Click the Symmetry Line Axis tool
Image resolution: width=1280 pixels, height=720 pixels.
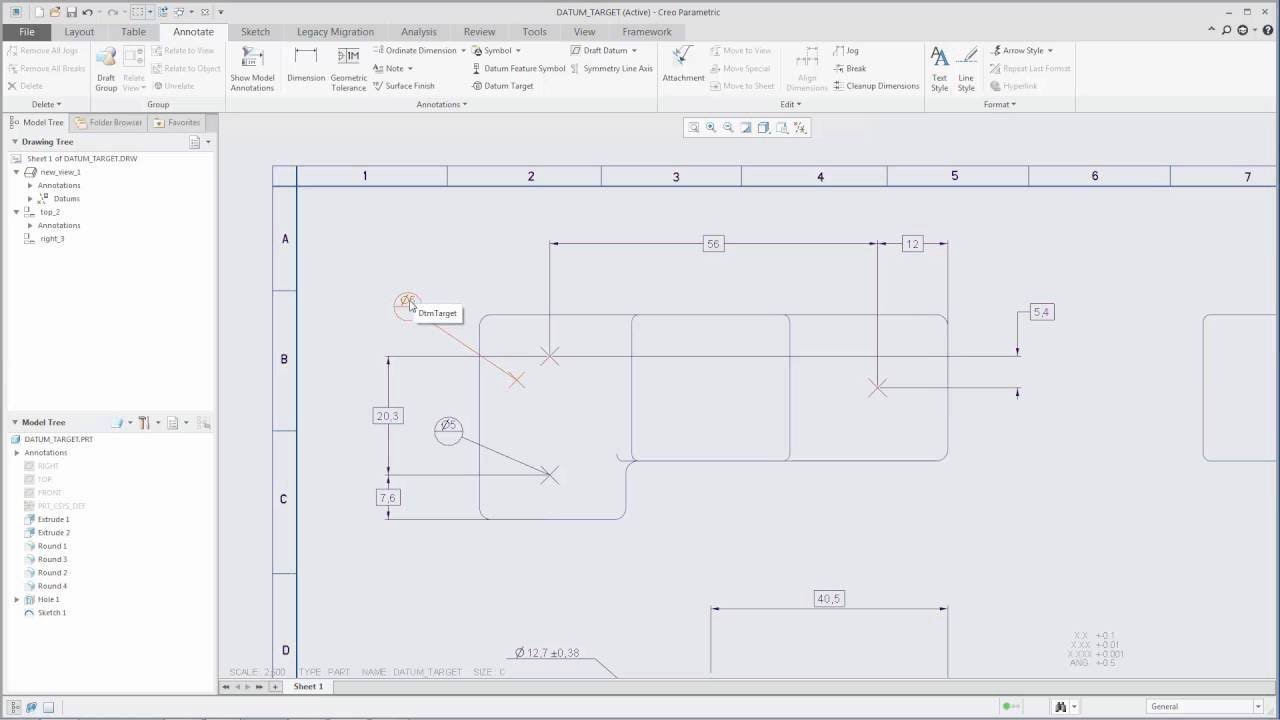point(612,68)
